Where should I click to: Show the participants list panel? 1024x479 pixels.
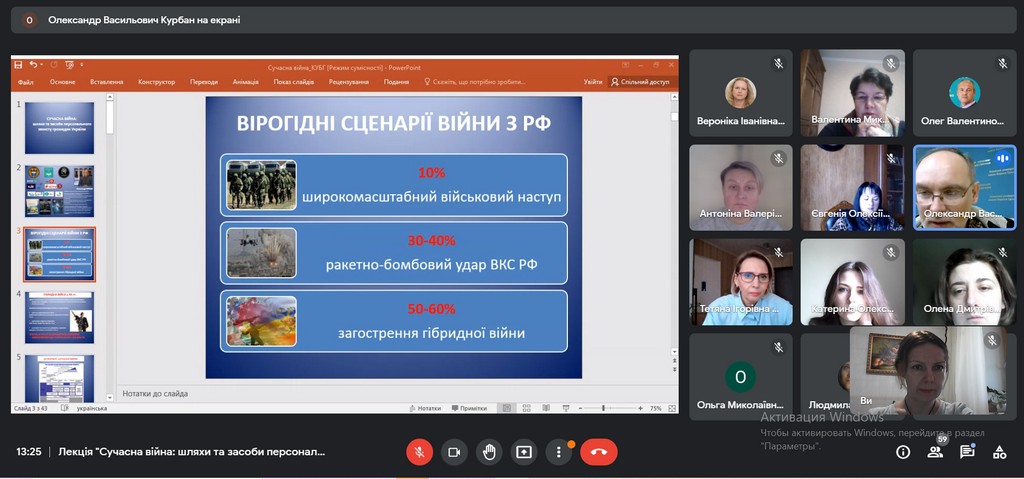point(935,452)
